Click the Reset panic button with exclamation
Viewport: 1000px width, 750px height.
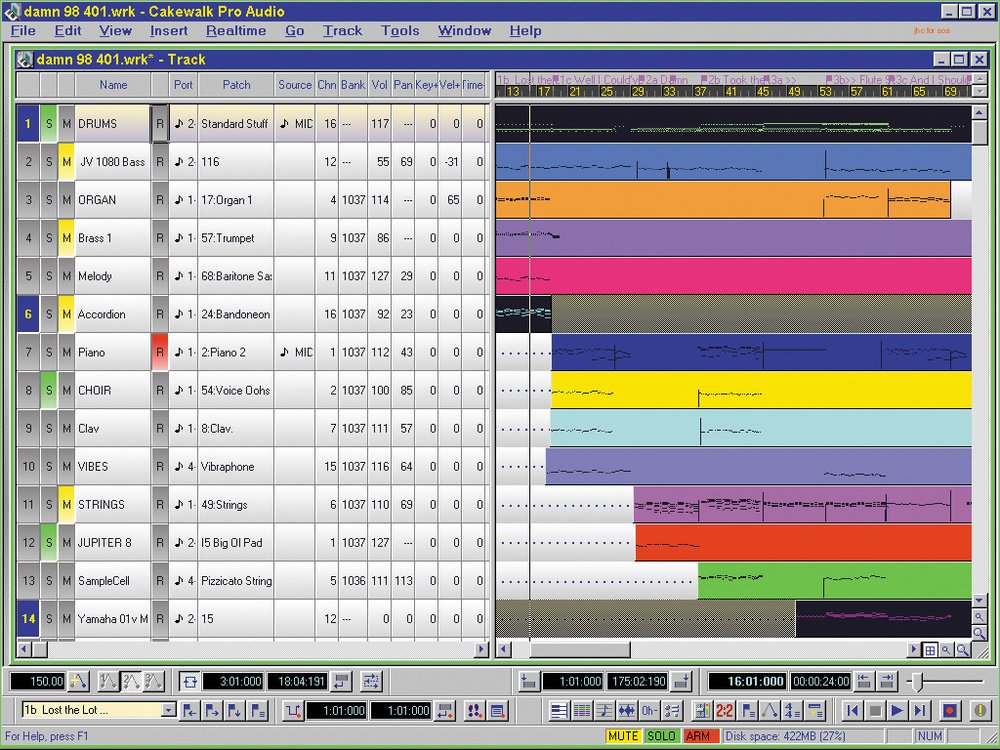coord(981,710)
